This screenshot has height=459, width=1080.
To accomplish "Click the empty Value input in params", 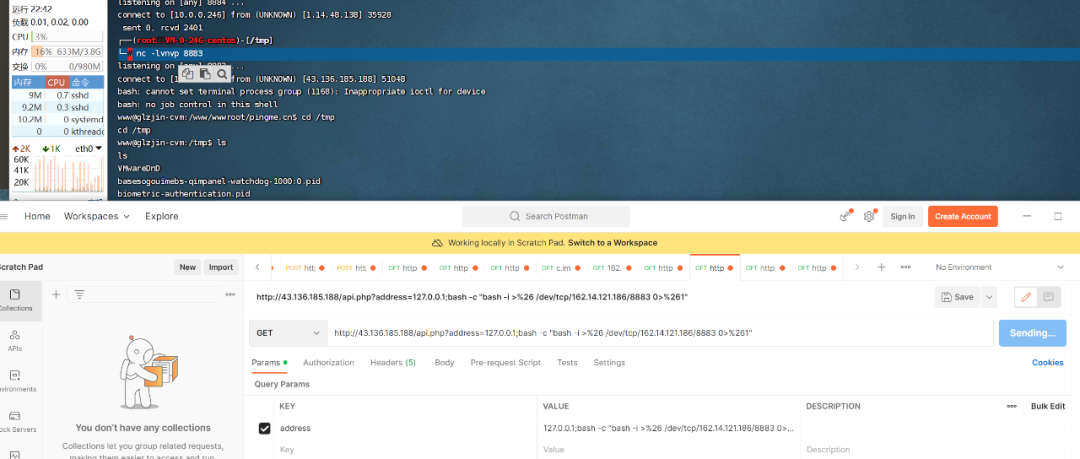I will pyautogui.click(x=669, y=449).
